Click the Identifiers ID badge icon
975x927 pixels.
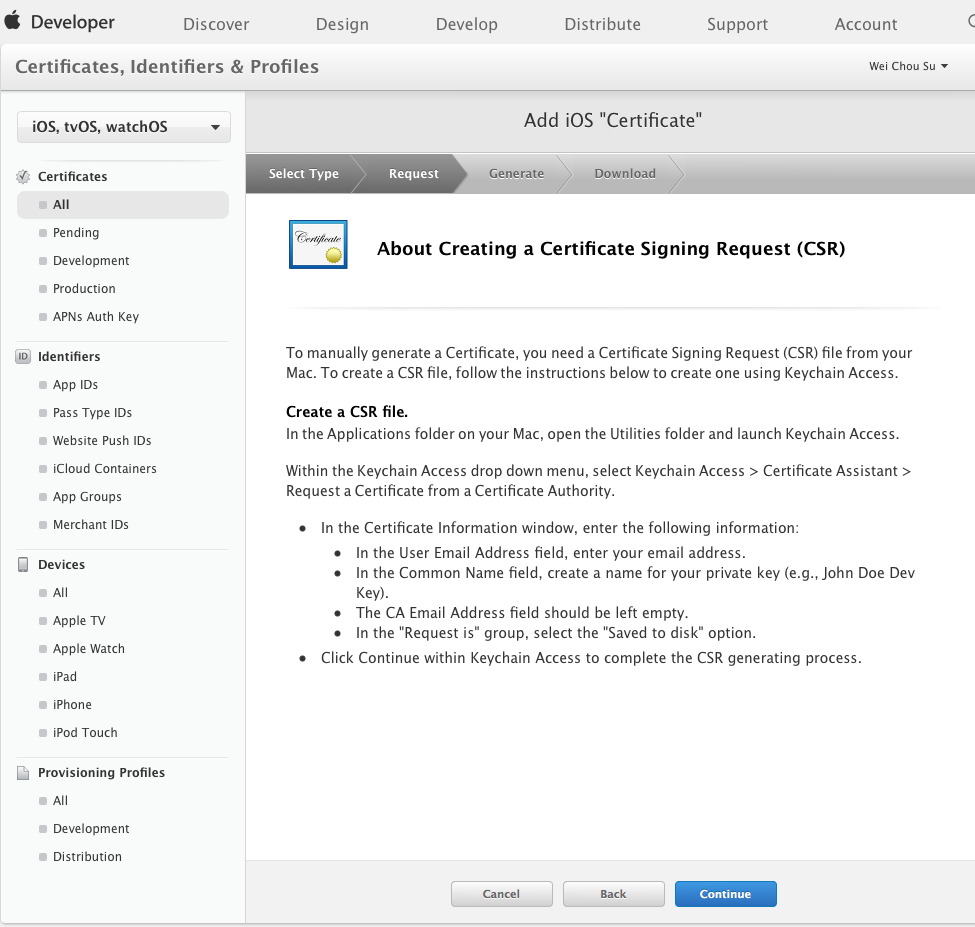[x=23, y=356]
